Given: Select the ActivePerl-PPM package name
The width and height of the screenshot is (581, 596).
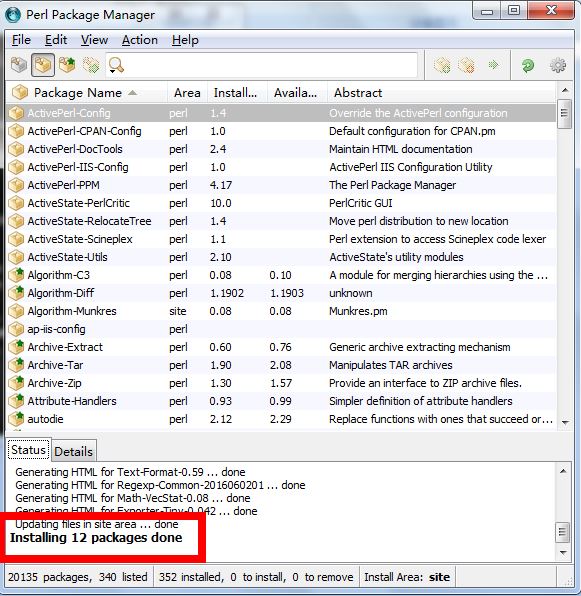Looking at the screenshot, I should click(x=63, y=185).
